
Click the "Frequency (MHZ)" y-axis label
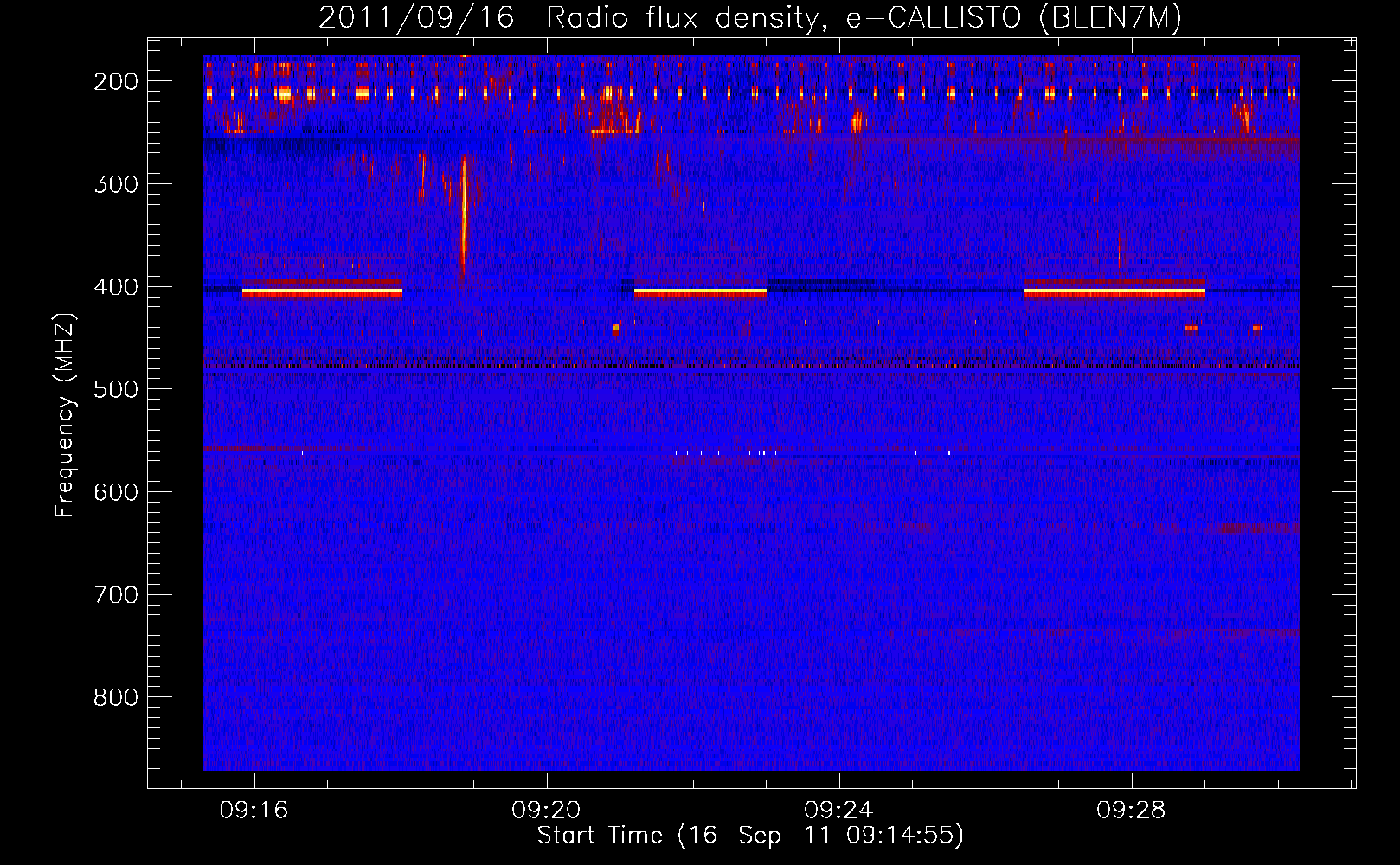65,415
